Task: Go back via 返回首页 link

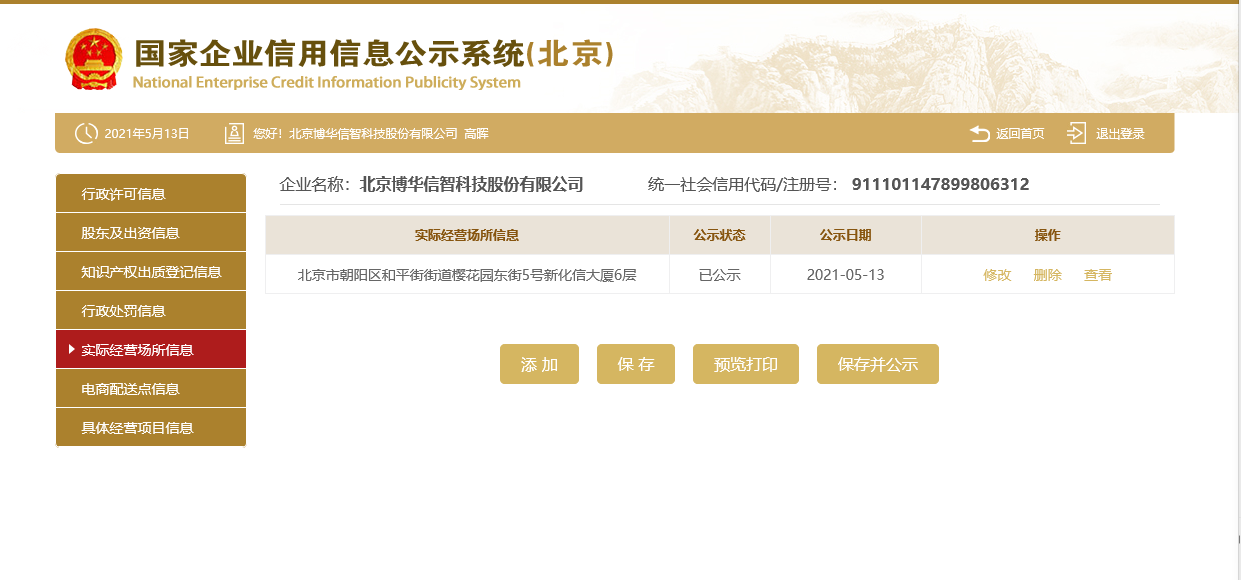Action: click(x=1020, y=134)
